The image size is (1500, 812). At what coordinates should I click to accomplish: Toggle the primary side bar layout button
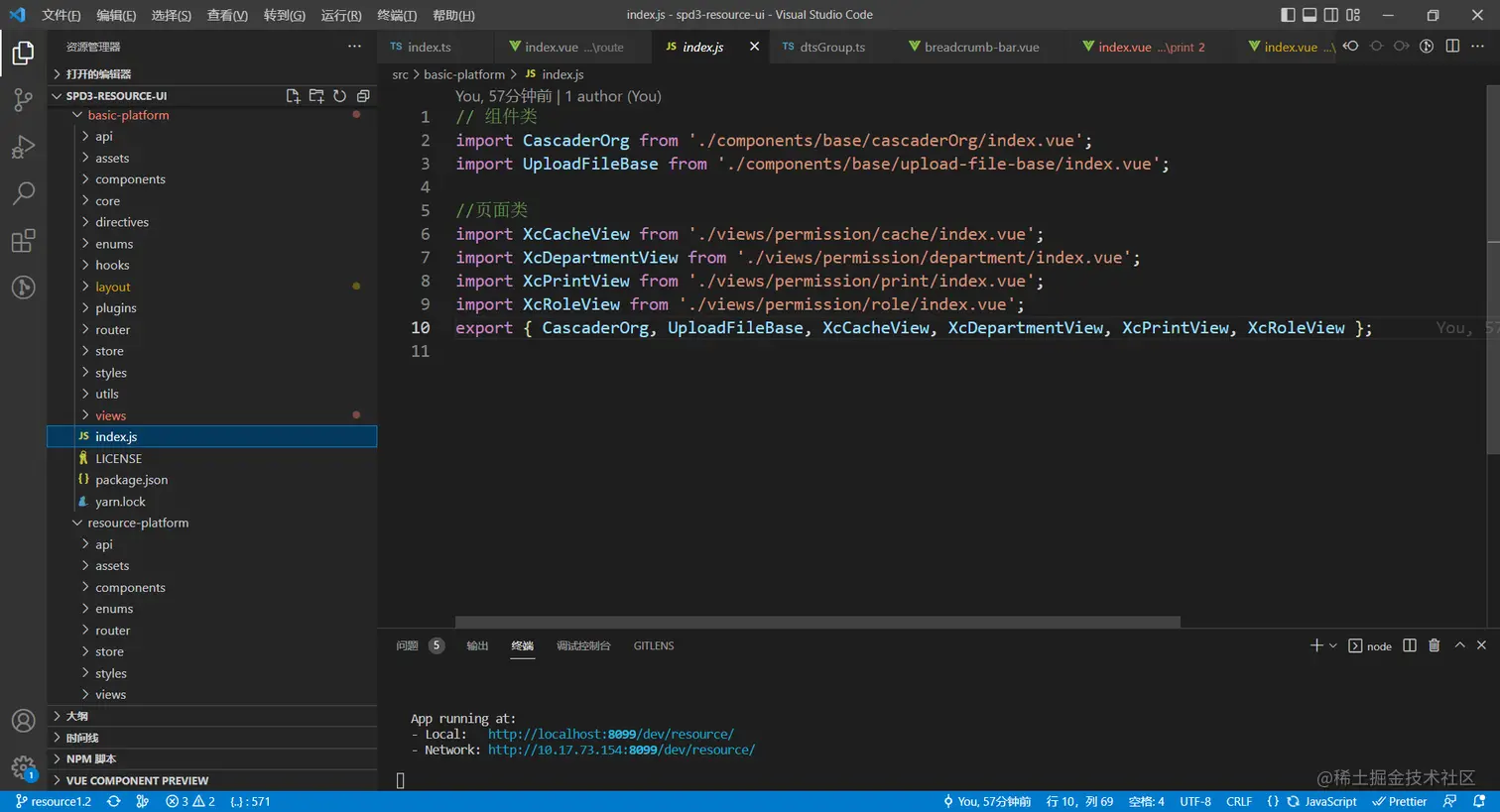click(x=1288, y=15)
